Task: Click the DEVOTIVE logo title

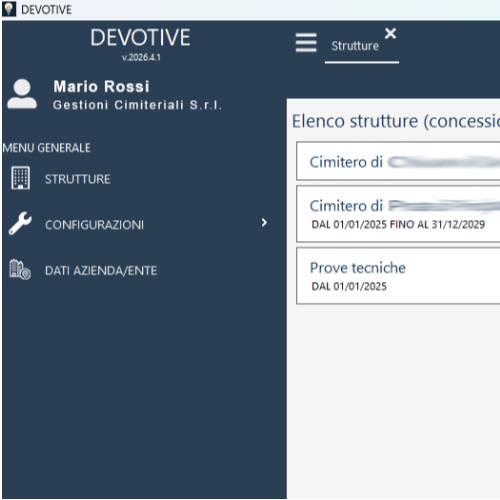Action: (x=140, y=37)
